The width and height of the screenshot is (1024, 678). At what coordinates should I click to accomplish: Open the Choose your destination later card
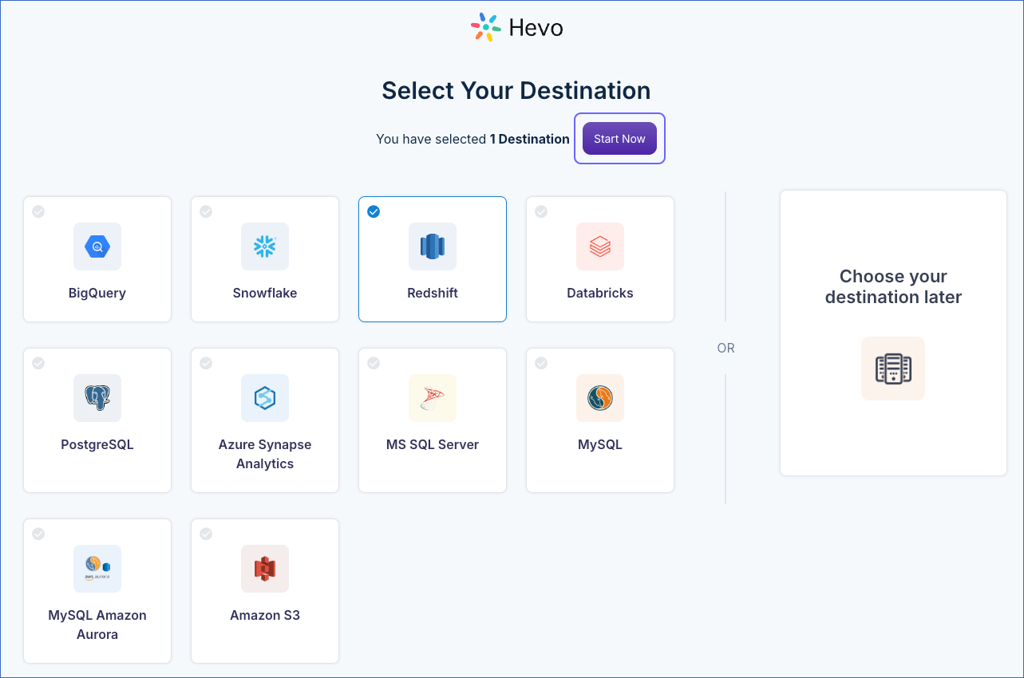click(893, 333)
